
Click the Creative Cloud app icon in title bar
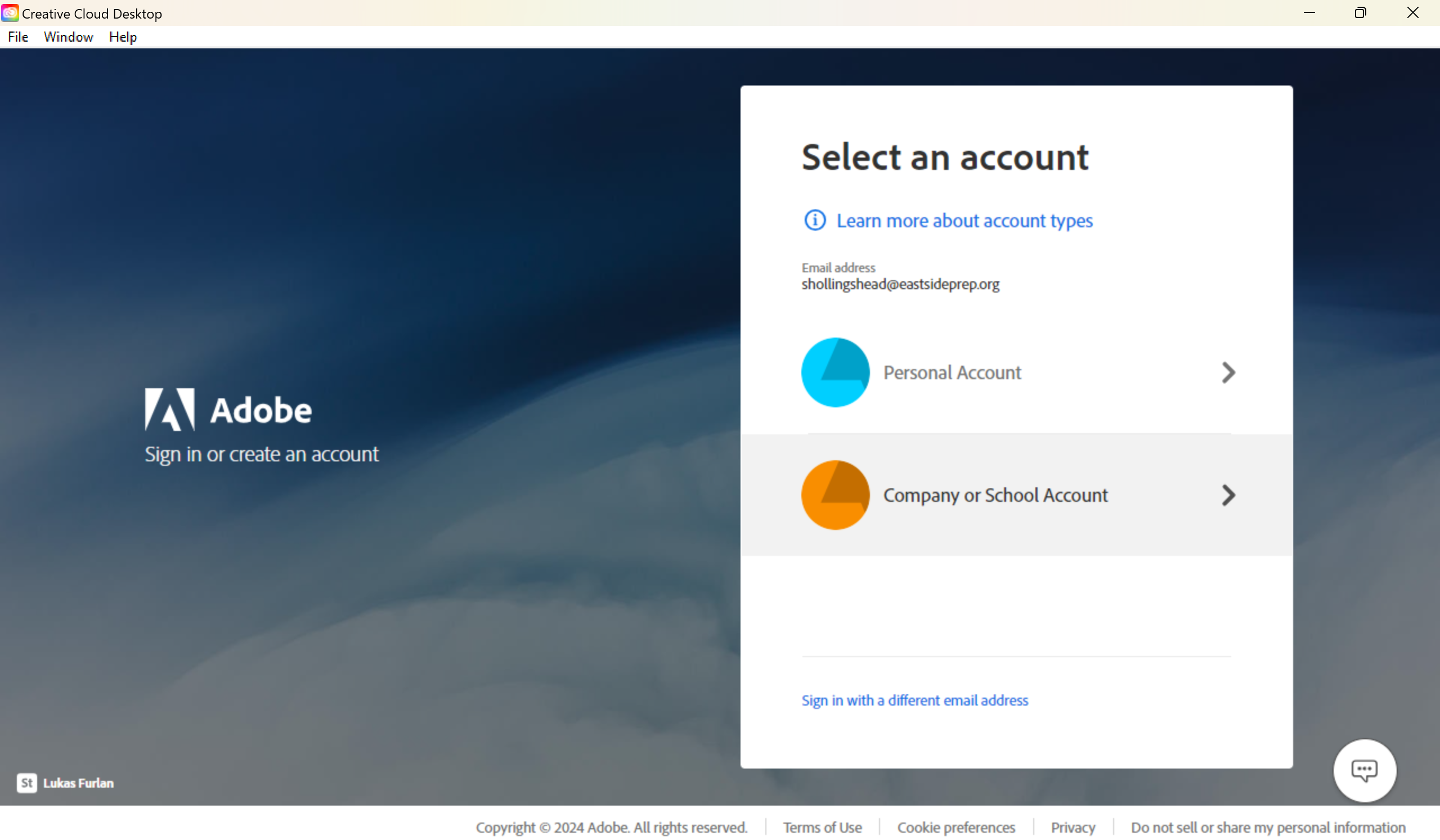tap(10, 12)
